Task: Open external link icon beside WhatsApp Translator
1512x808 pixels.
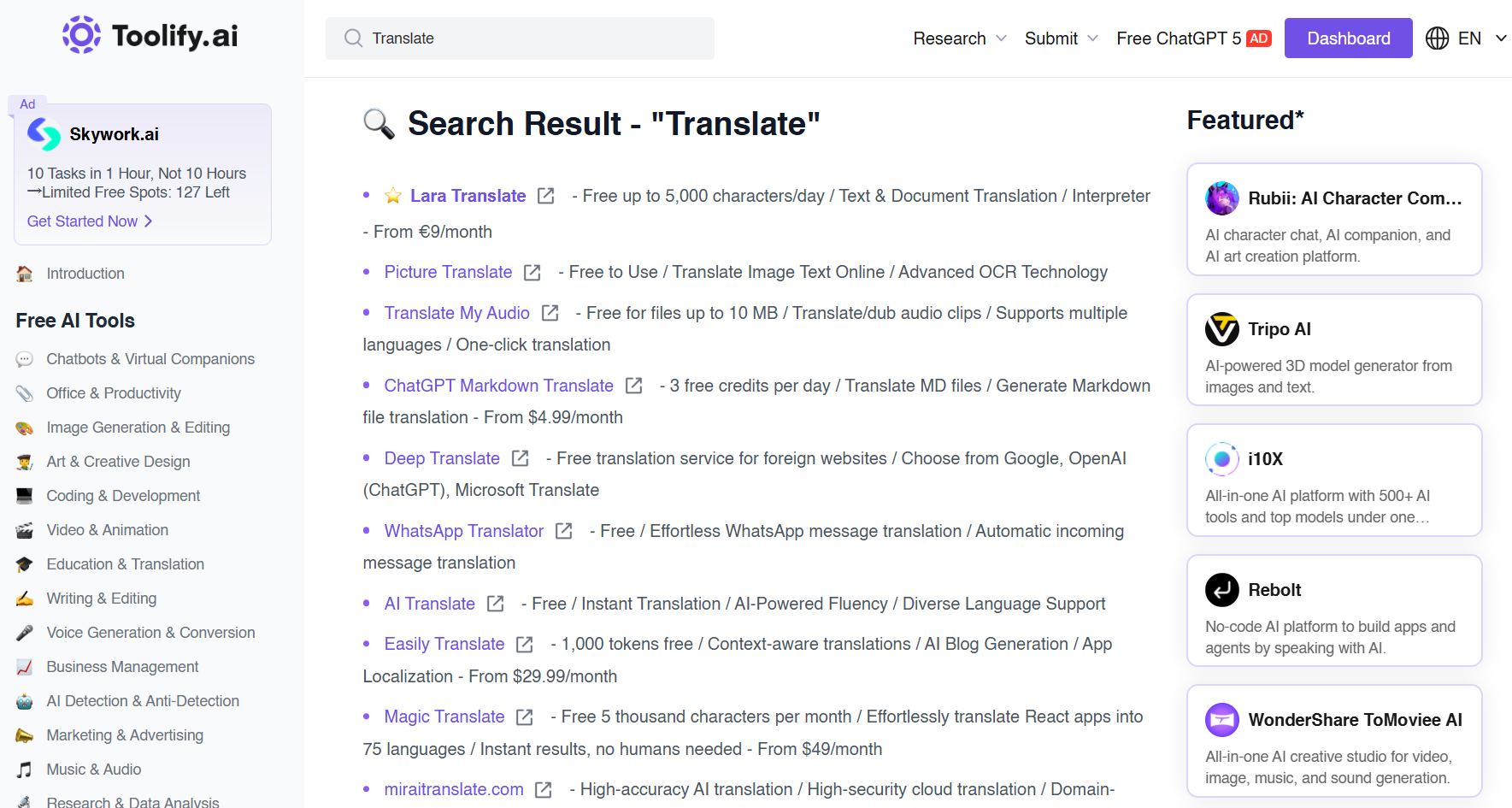Action: pyautogui.click(x=563, y=531)
